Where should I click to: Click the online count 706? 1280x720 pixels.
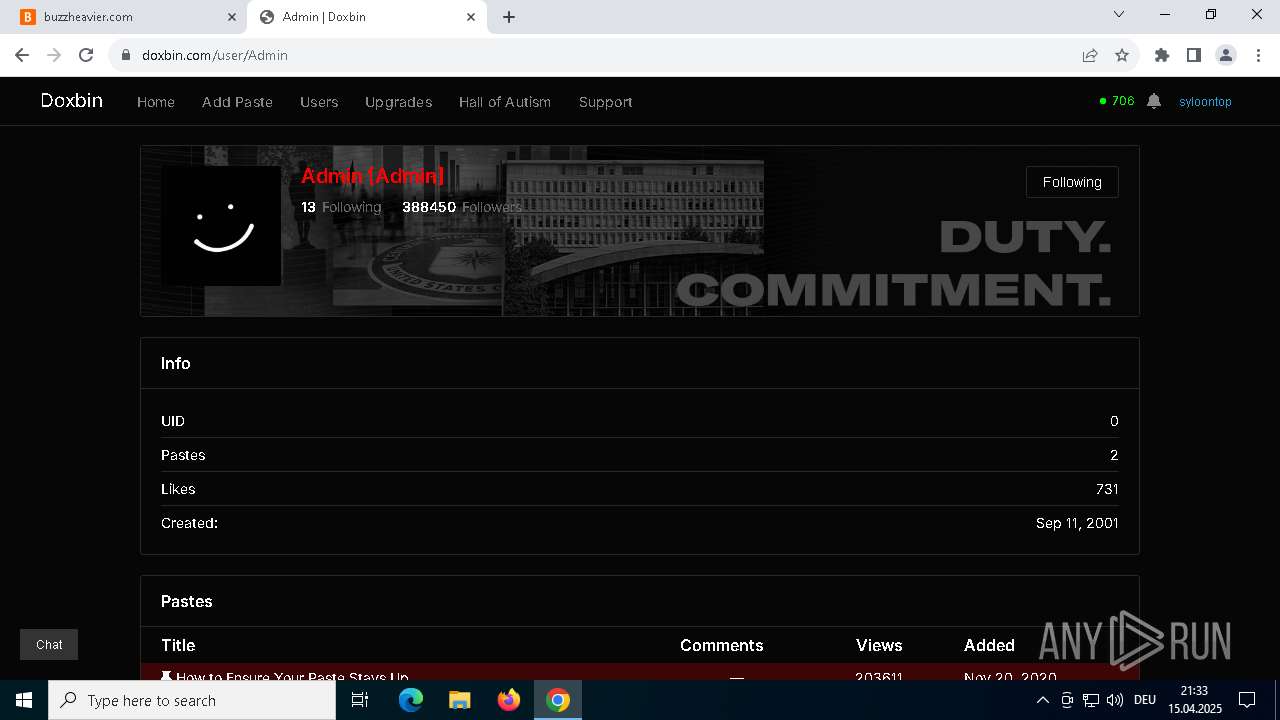pos(1117,101)
